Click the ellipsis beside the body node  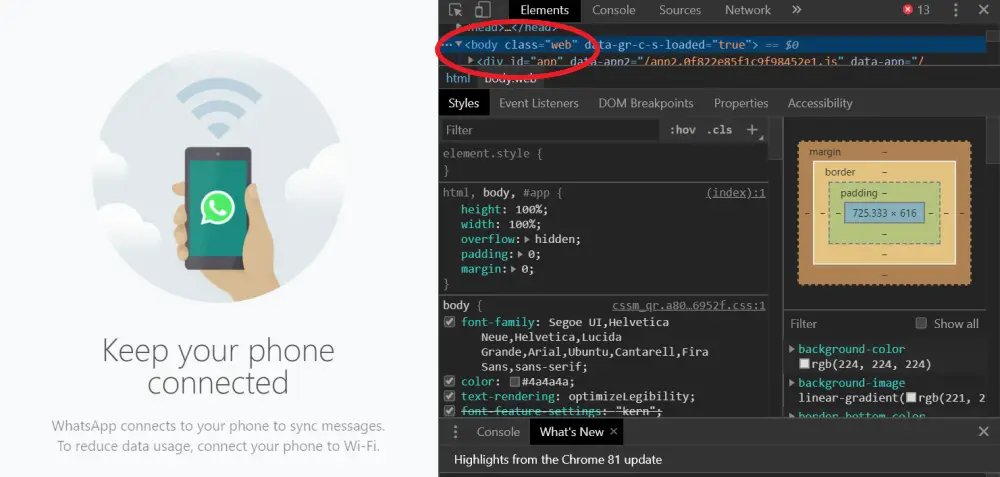click(446, 45)
